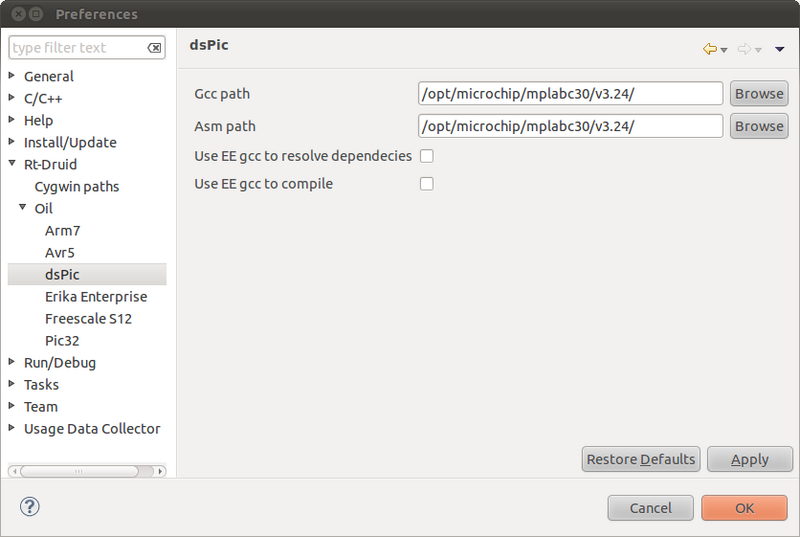Click inside the Asm path field
Screen dimensions: 800x537
coord(570,126)
